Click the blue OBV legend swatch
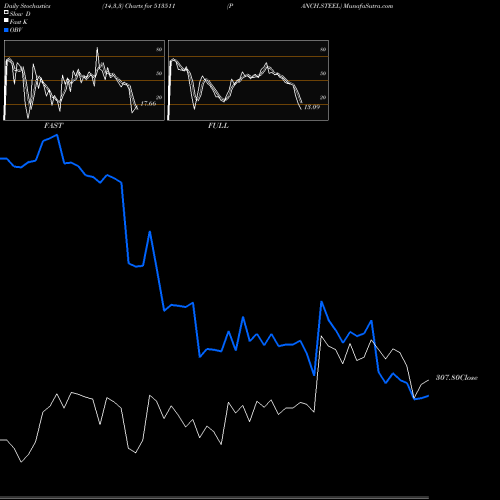The width and height of the screenshot is (500, 500). coord(6,30)
